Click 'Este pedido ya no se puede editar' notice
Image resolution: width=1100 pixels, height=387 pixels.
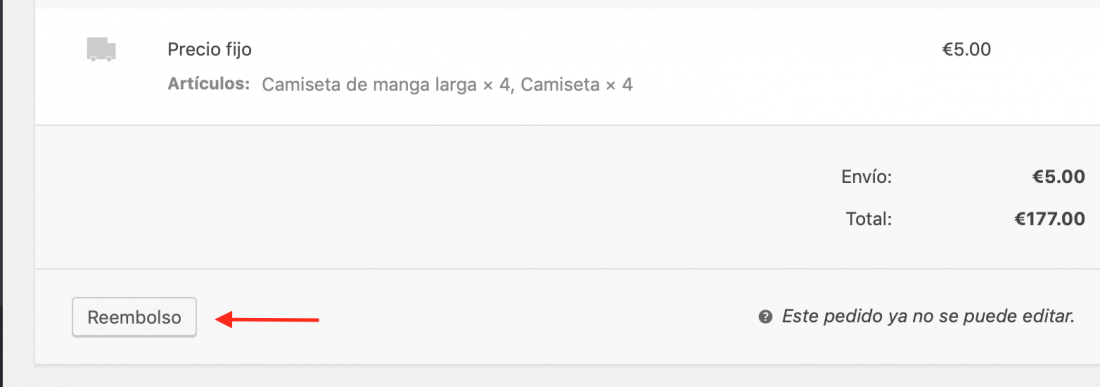[928, 317]
